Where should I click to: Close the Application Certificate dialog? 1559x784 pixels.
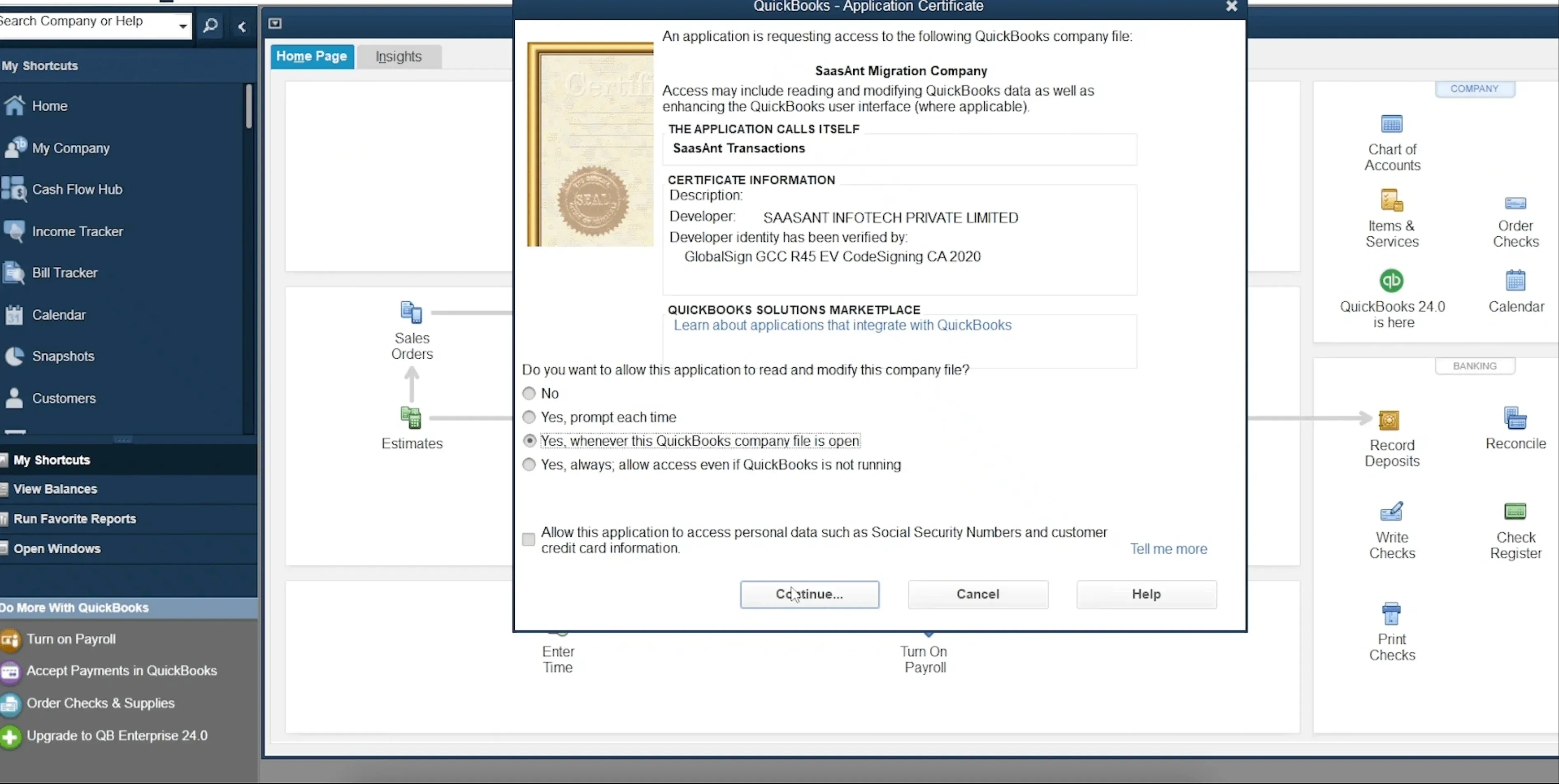point(1231,7)
